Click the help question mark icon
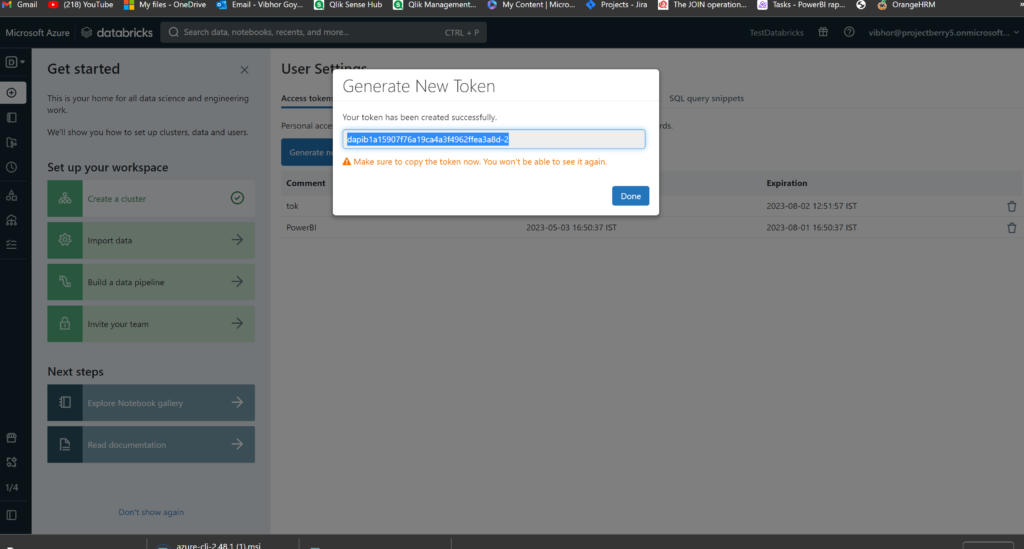The height and width of the screenshot is (549, 1024). coord(849,32)
